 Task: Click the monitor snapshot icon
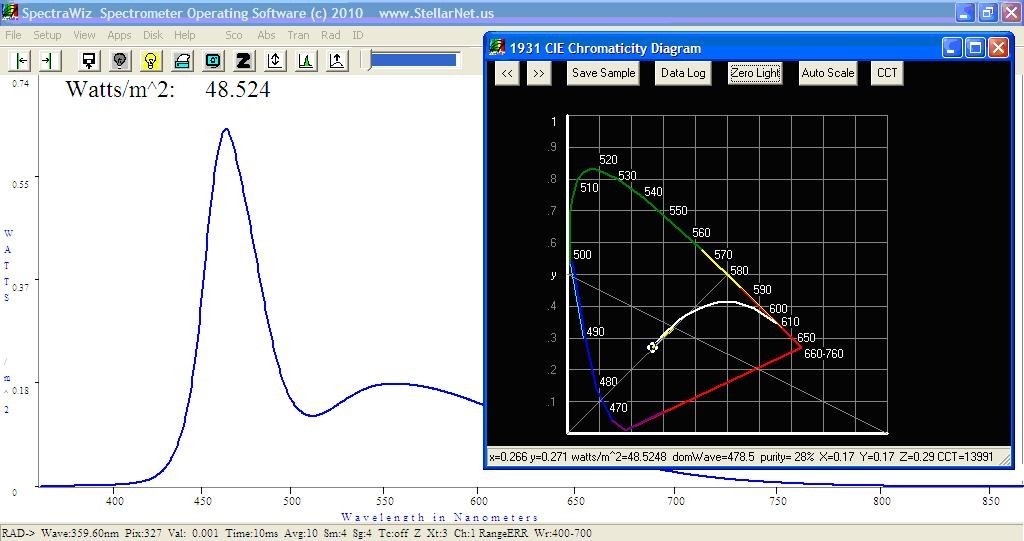point(213,61)
